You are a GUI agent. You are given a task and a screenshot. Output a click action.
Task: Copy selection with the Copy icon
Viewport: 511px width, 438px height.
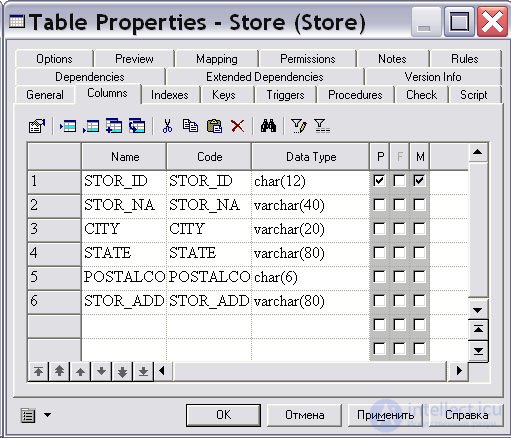pyautogui.click(x=190, y=126)
